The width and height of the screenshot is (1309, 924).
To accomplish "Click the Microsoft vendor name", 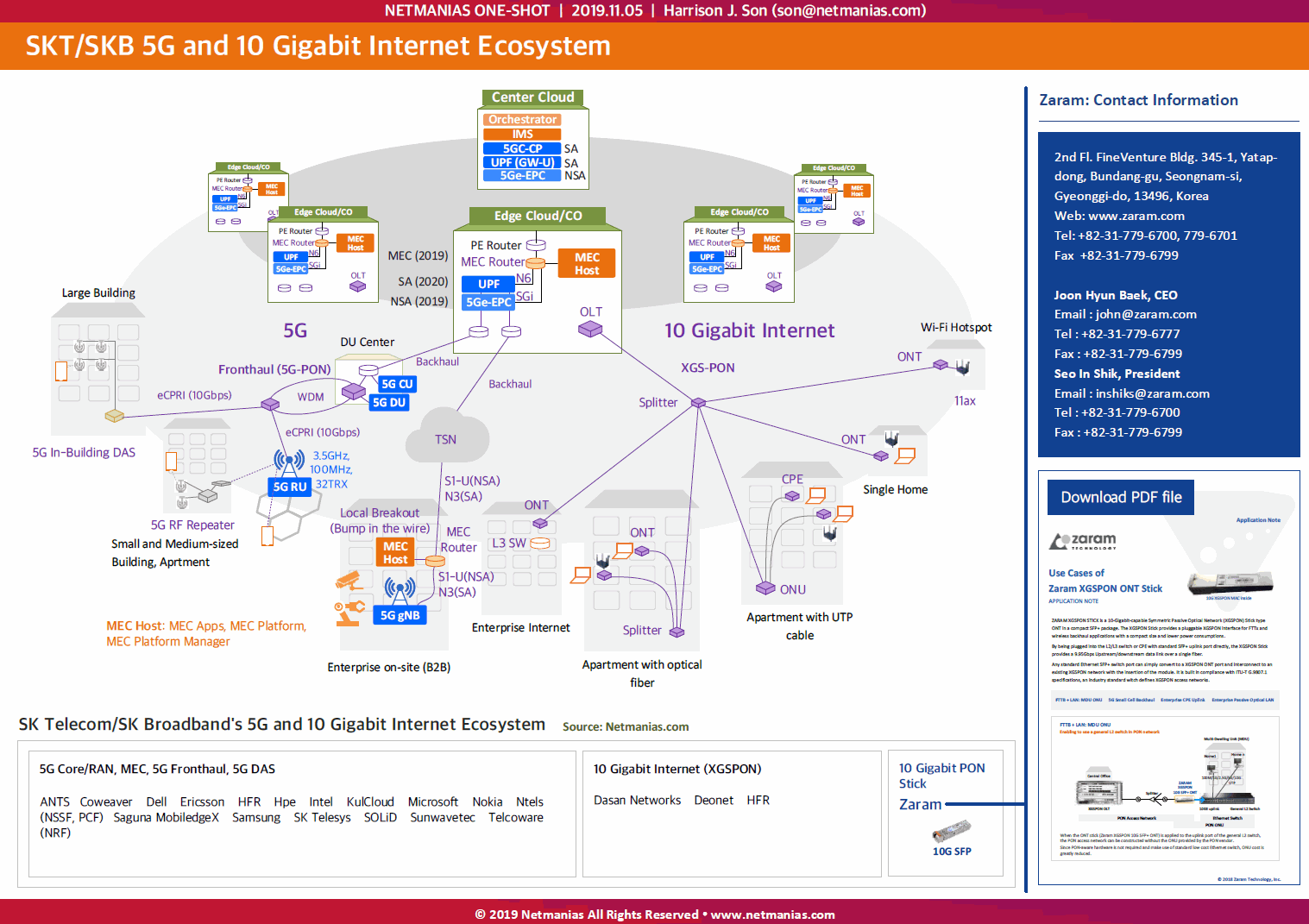I will [x=433, y=801].
